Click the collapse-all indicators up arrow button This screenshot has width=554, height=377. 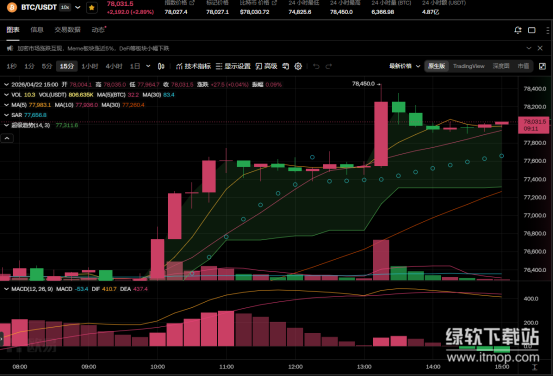pyautogui.click(x=7, y=138)
